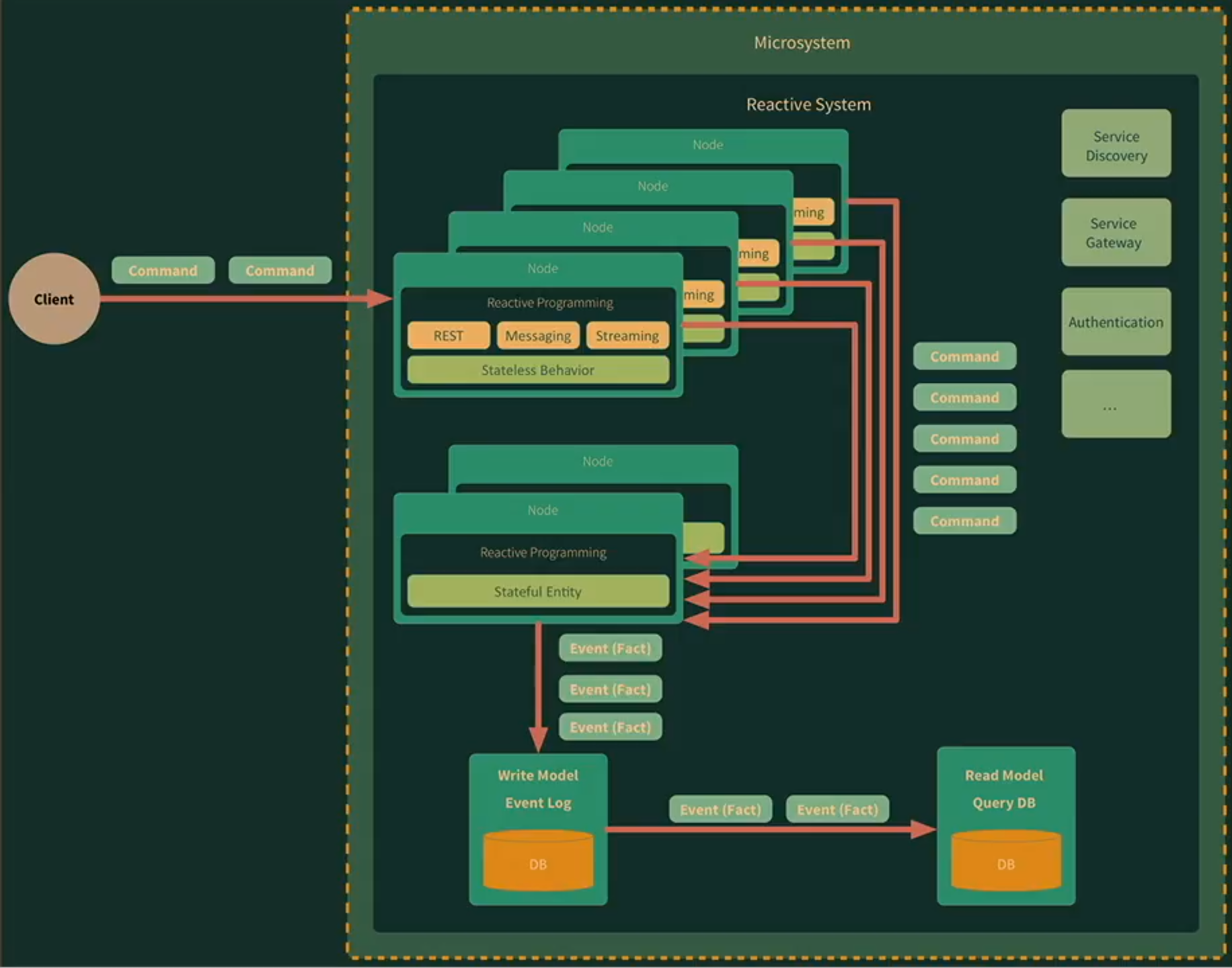This screenshot has height=968, width=1232.
Task: Select the REST component in the stateless Node
Action: (x=448, y=335)
